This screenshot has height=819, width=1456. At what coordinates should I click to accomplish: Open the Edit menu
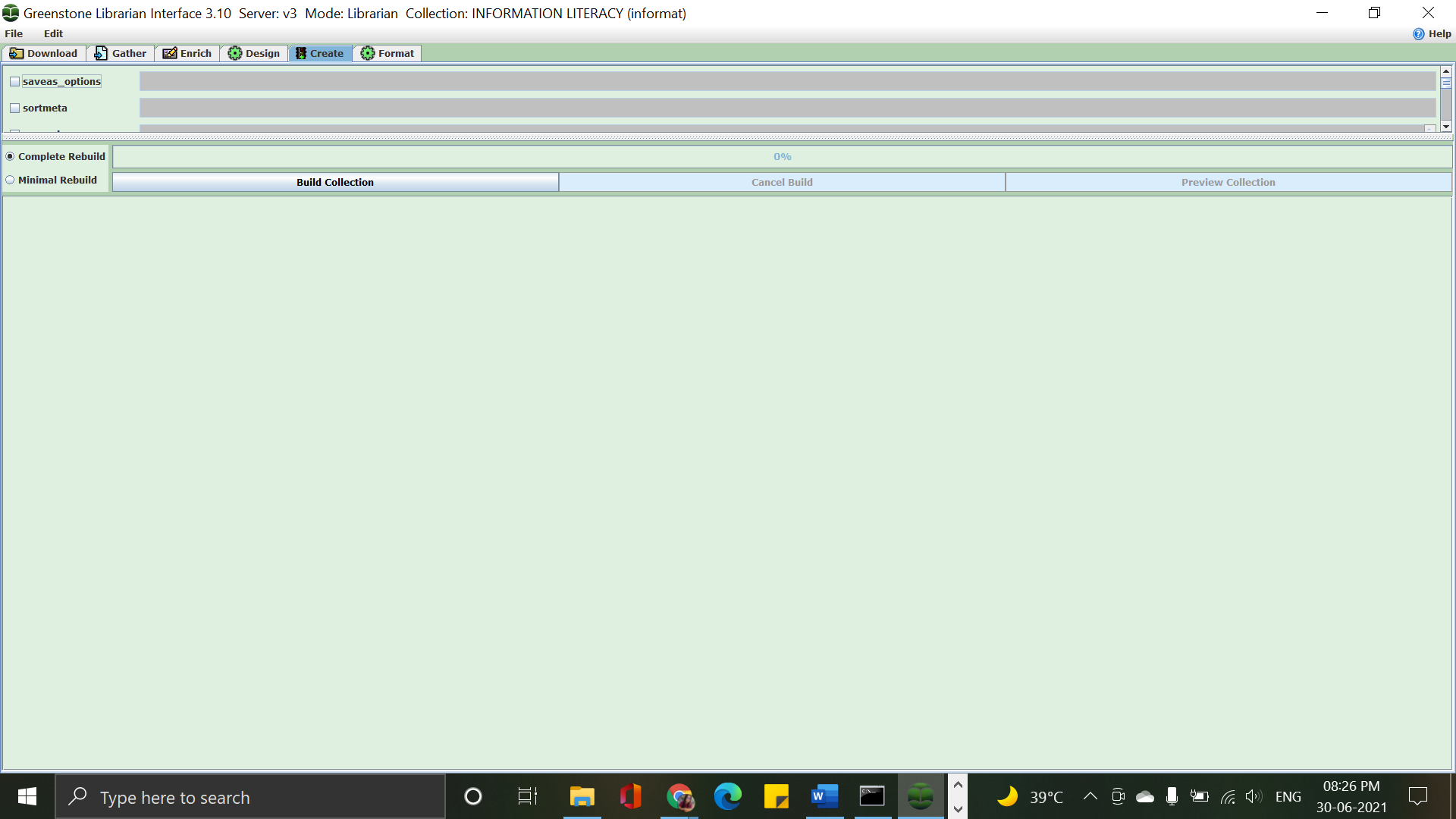[x=53, y=34]
